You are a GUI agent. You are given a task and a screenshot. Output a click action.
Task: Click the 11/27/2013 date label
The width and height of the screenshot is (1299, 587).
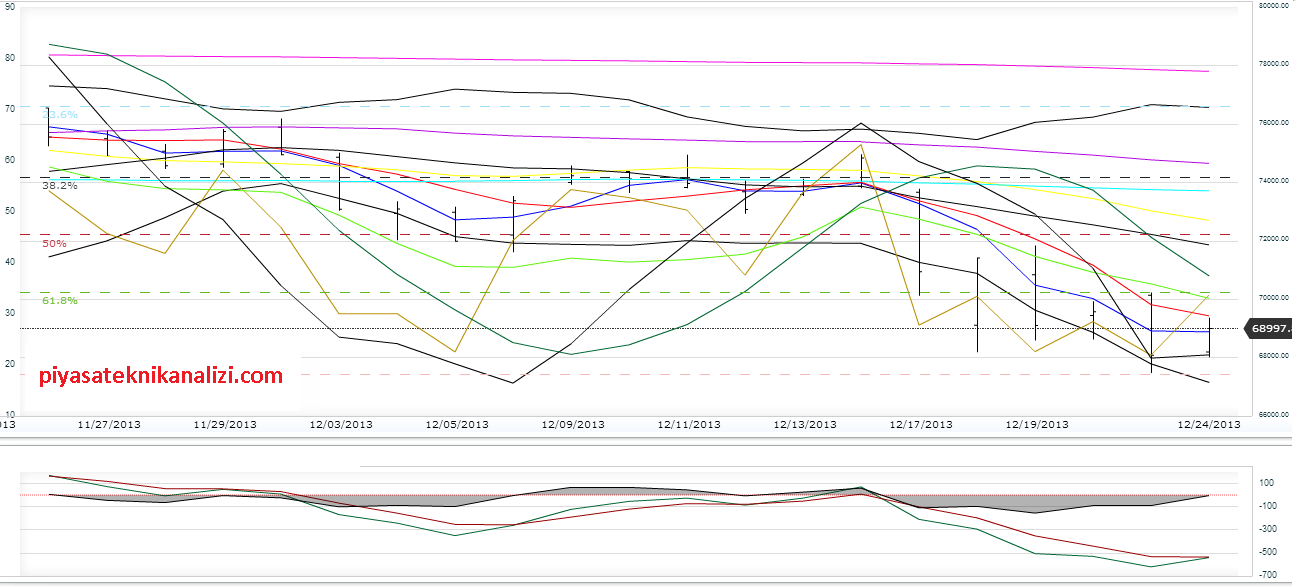109,424
